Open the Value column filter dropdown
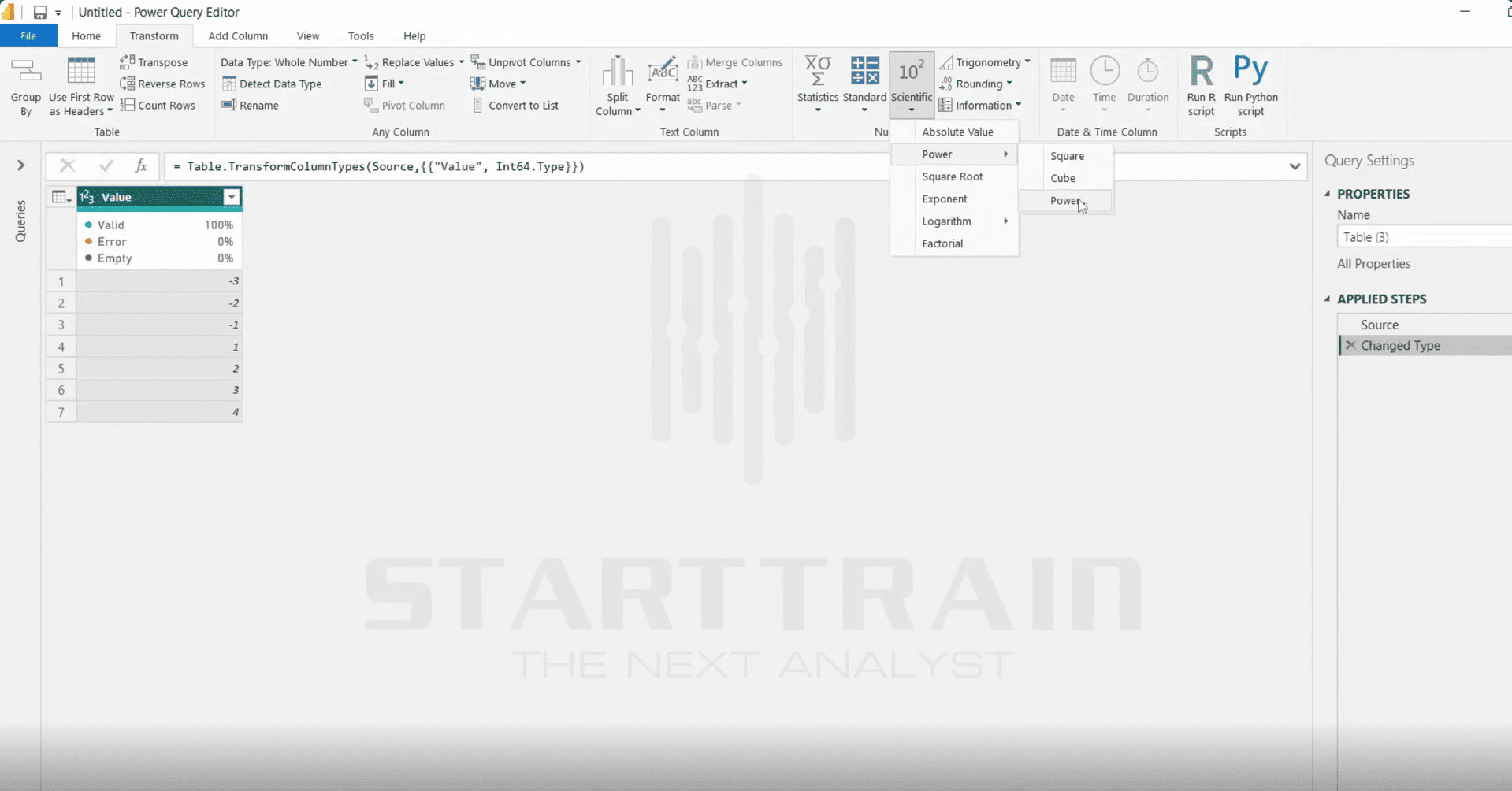 (232, 197)
